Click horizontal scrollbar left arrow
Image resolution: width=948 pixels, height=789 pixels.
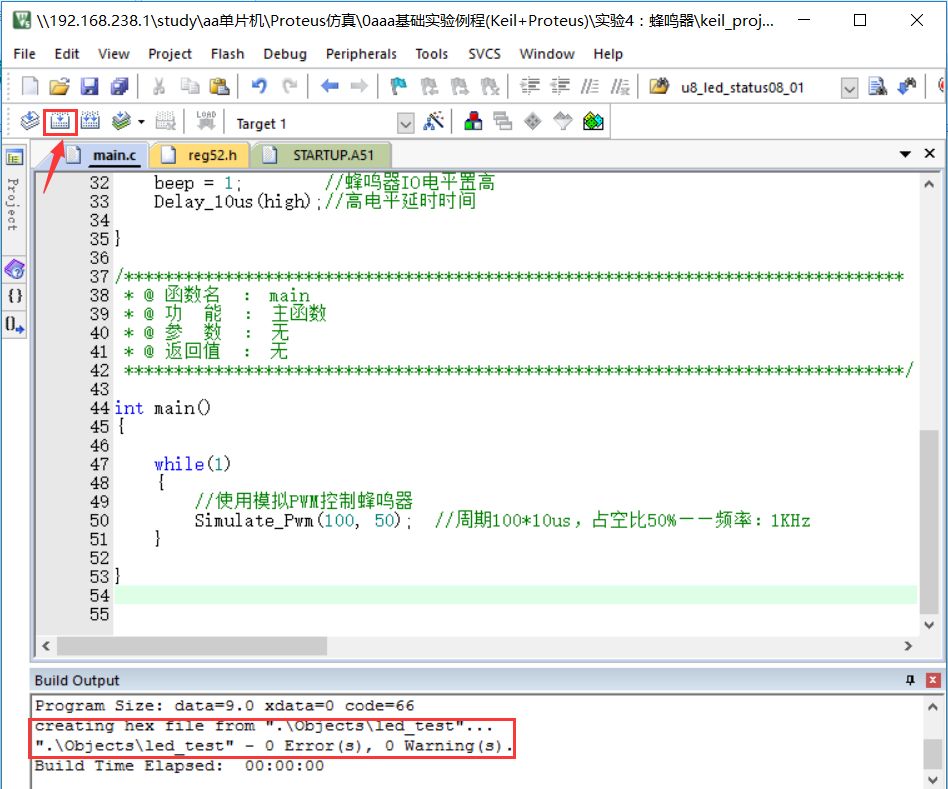(x=46, y=646)
